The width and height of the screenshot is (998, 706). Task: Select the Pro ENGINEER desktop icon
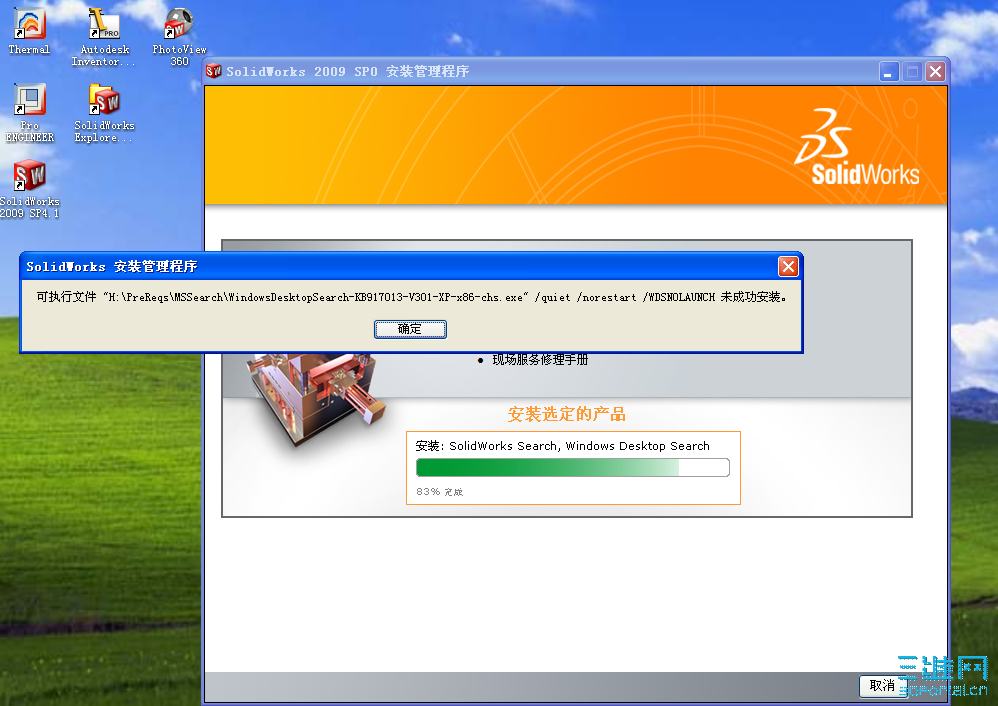click(x=29, y=112)
